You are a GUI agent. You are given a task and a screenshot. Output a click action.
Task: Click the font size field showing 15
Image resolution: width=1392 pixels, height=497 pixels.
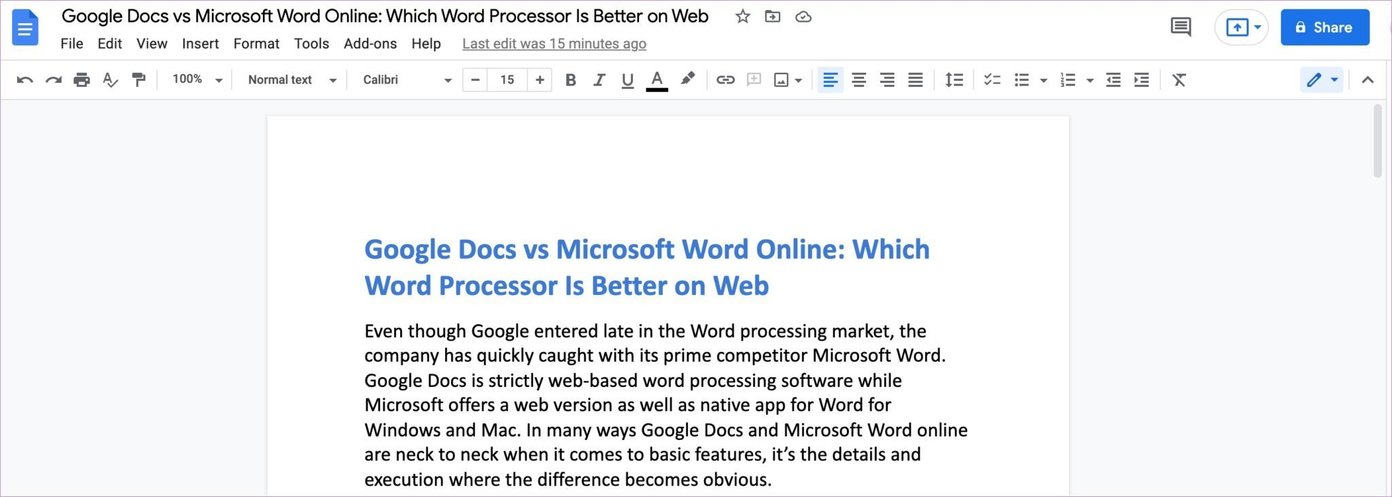click(x=507, y=80)
